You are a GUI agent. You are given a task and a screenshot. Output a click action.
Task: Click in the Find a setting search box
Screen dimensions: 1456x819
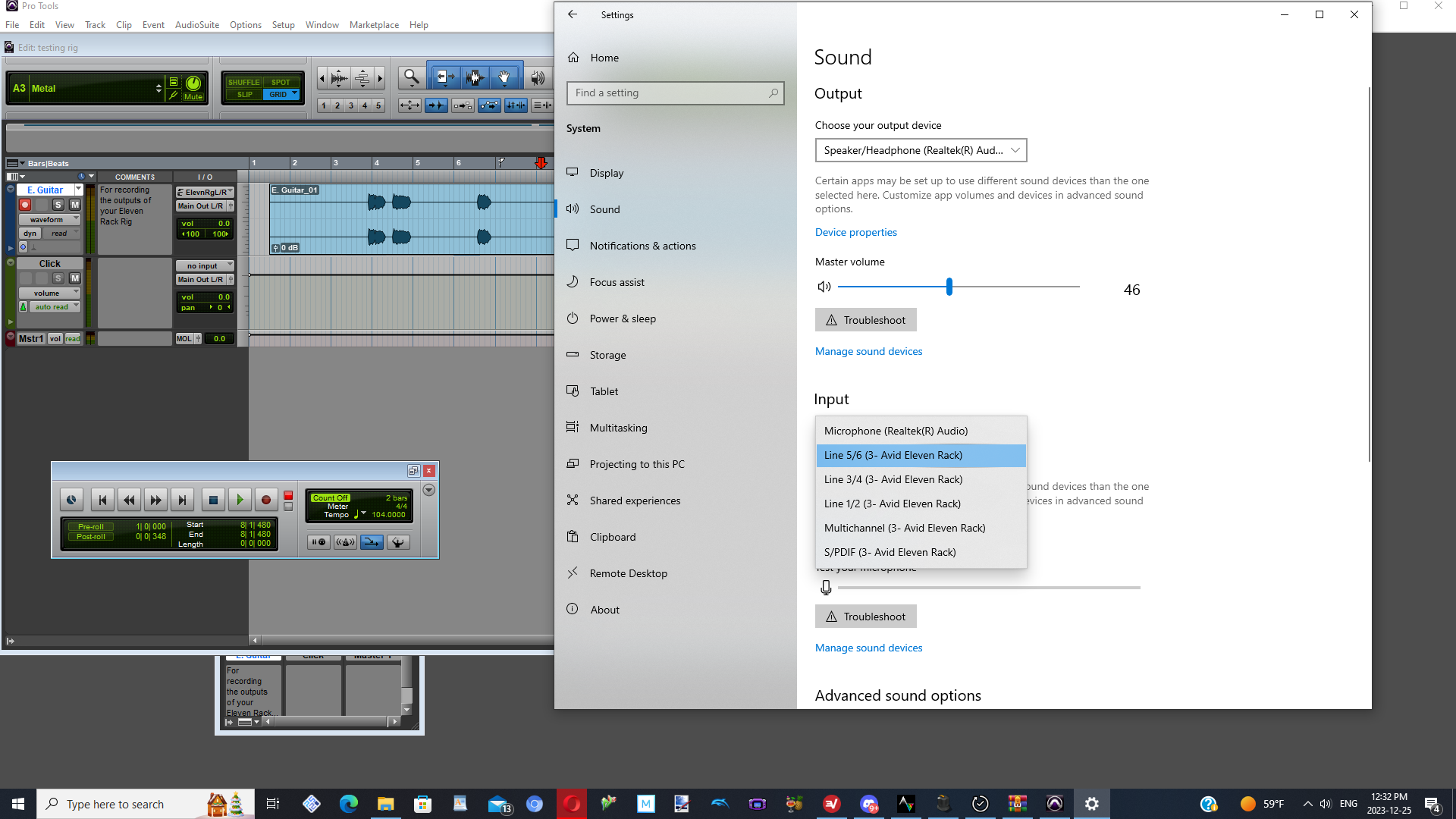[675, 93]
